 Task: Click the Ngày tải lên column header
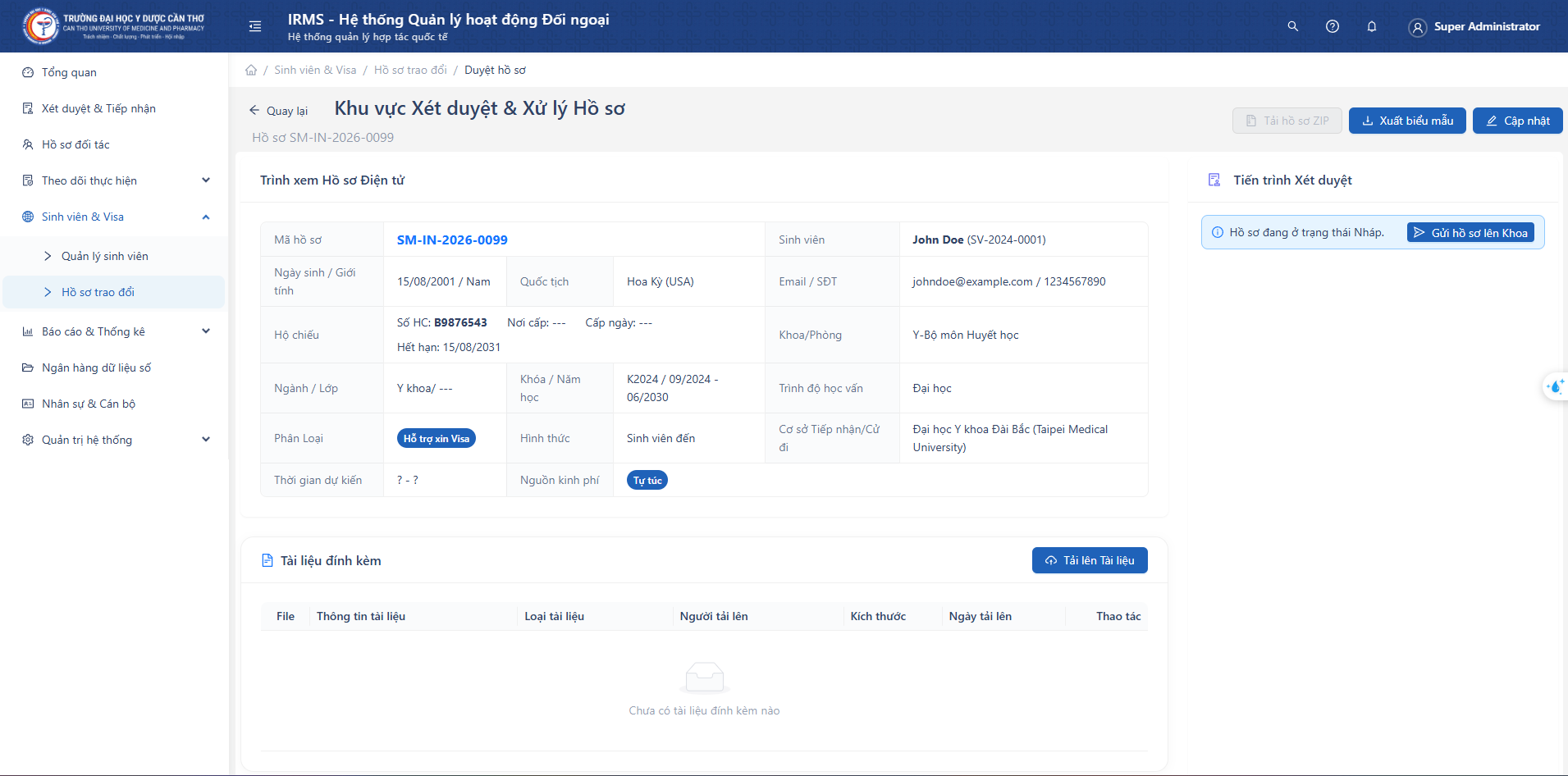[x=981, y=616]
